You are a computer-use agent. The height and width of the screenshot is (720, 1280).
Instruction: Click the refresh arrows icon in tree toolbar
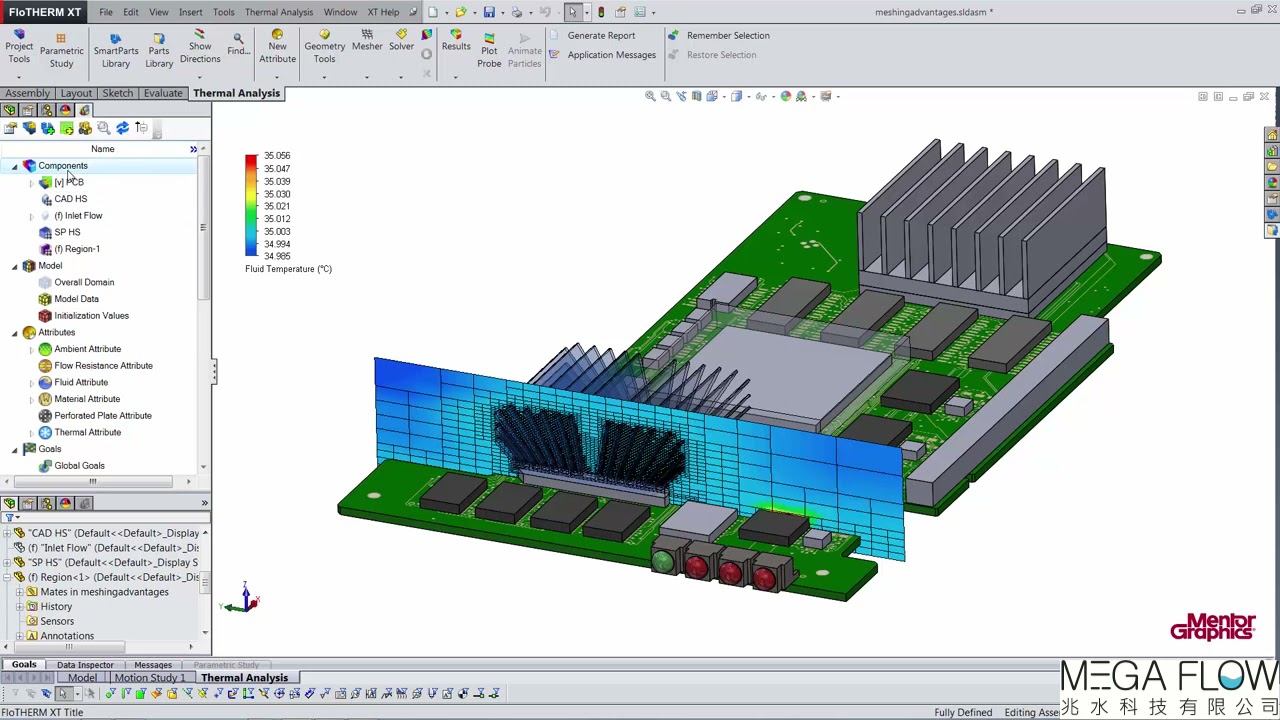[x=122, y=128]
